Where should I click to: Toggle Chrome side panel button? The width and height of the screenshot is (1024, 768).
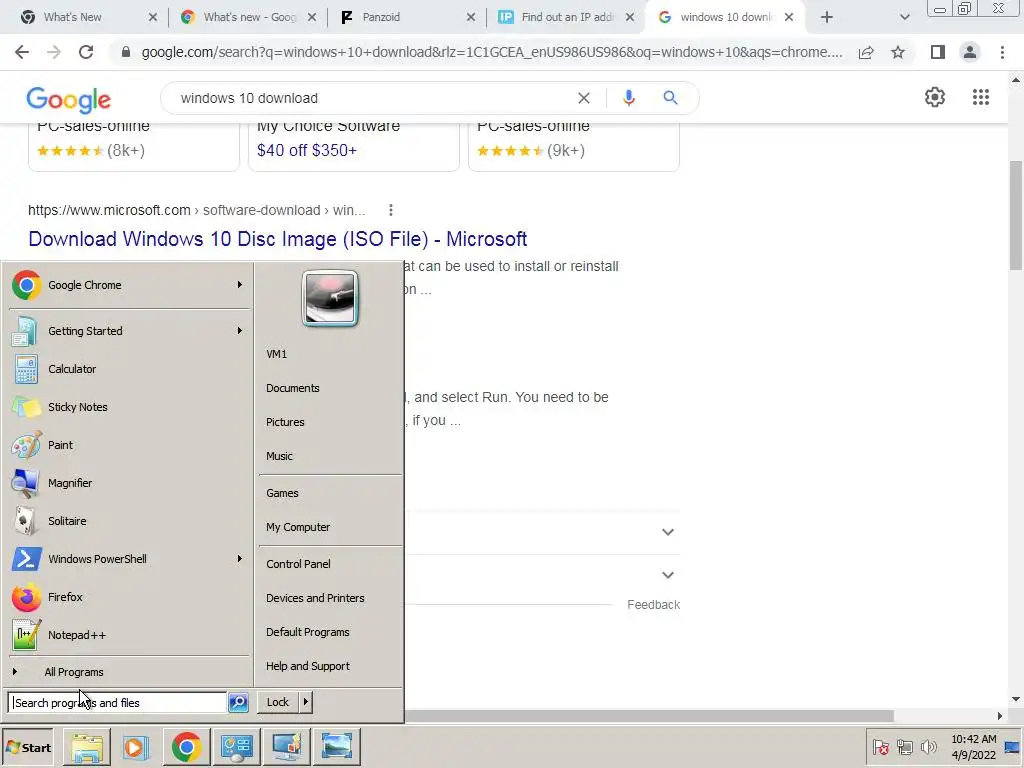pyautogui.click(x=938, y=52)
